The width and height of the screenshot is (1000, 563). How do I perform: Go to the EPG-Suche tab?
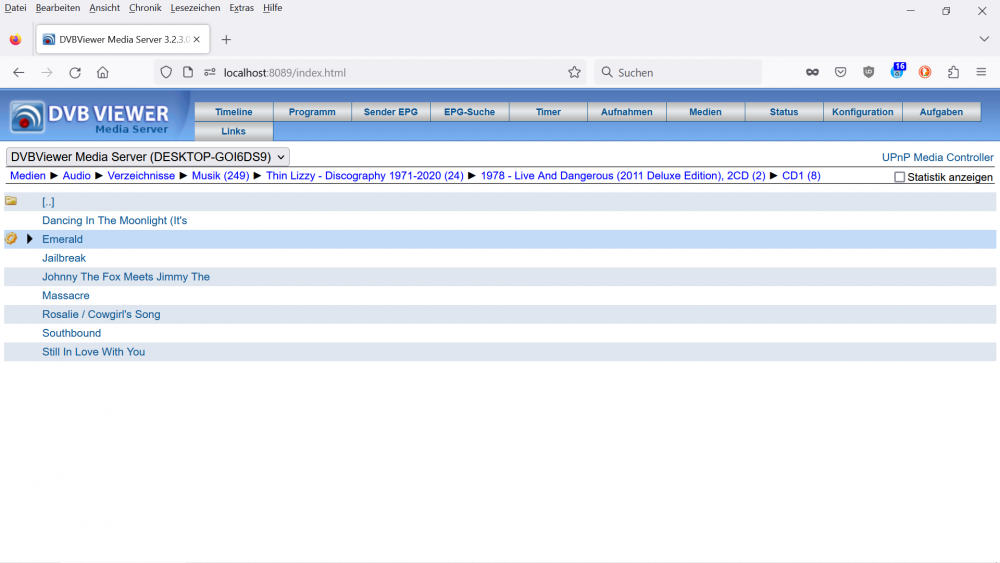469,112
